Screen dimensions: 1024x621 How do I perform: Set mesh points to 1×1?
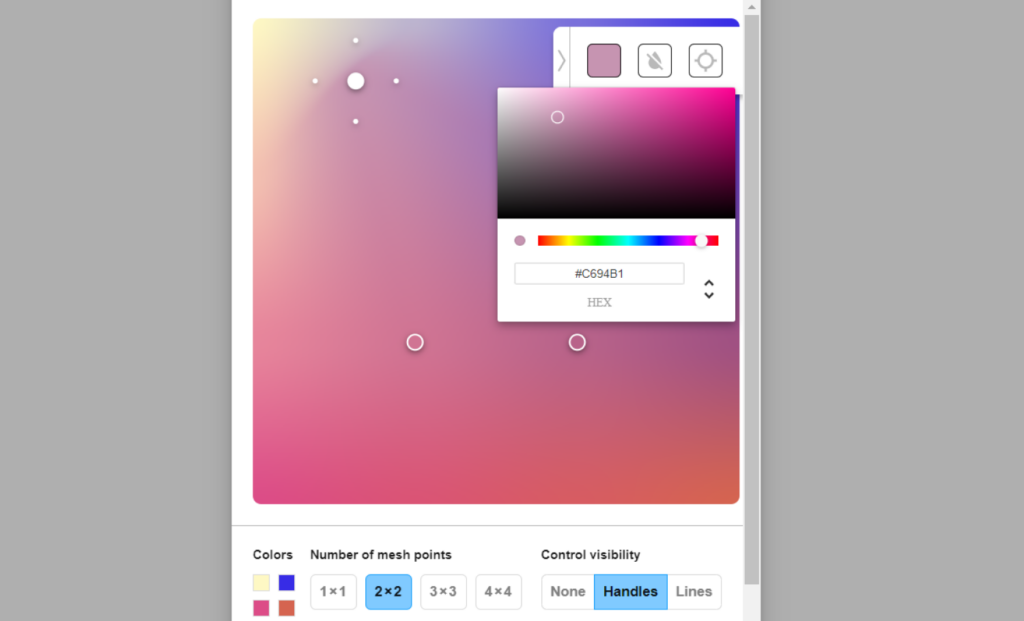pyautogui.click(x=333, y=592)
